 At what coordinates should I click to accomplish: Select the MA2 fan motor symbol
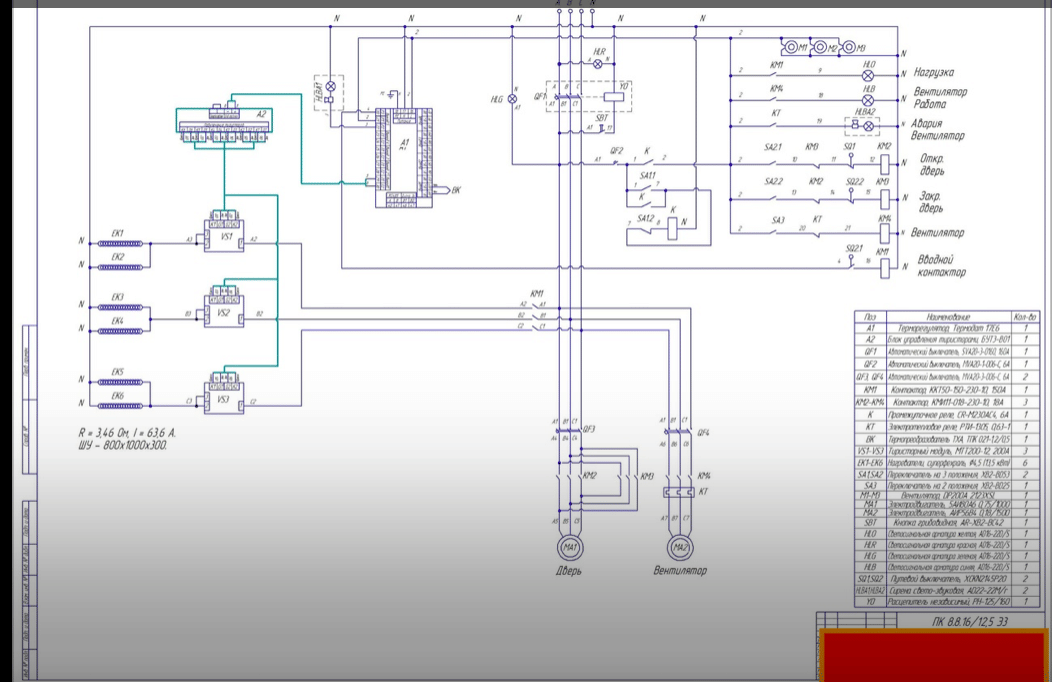679,548
